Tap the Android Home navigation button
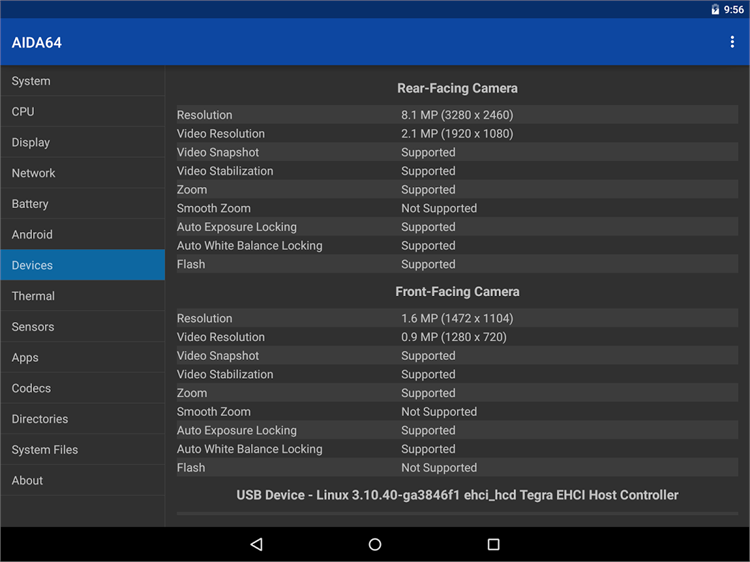 375,544
